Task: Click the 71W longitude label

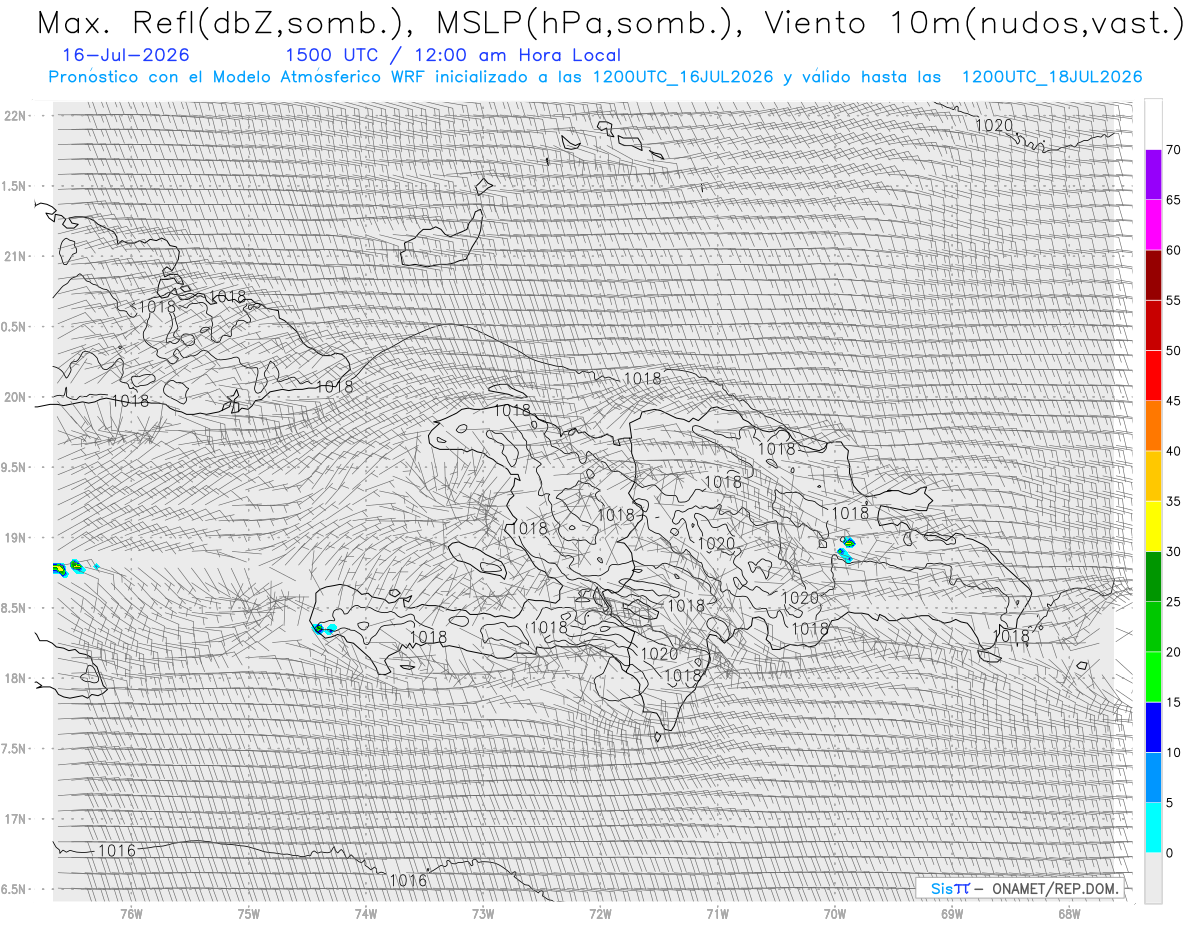Action: coord(717,914)
